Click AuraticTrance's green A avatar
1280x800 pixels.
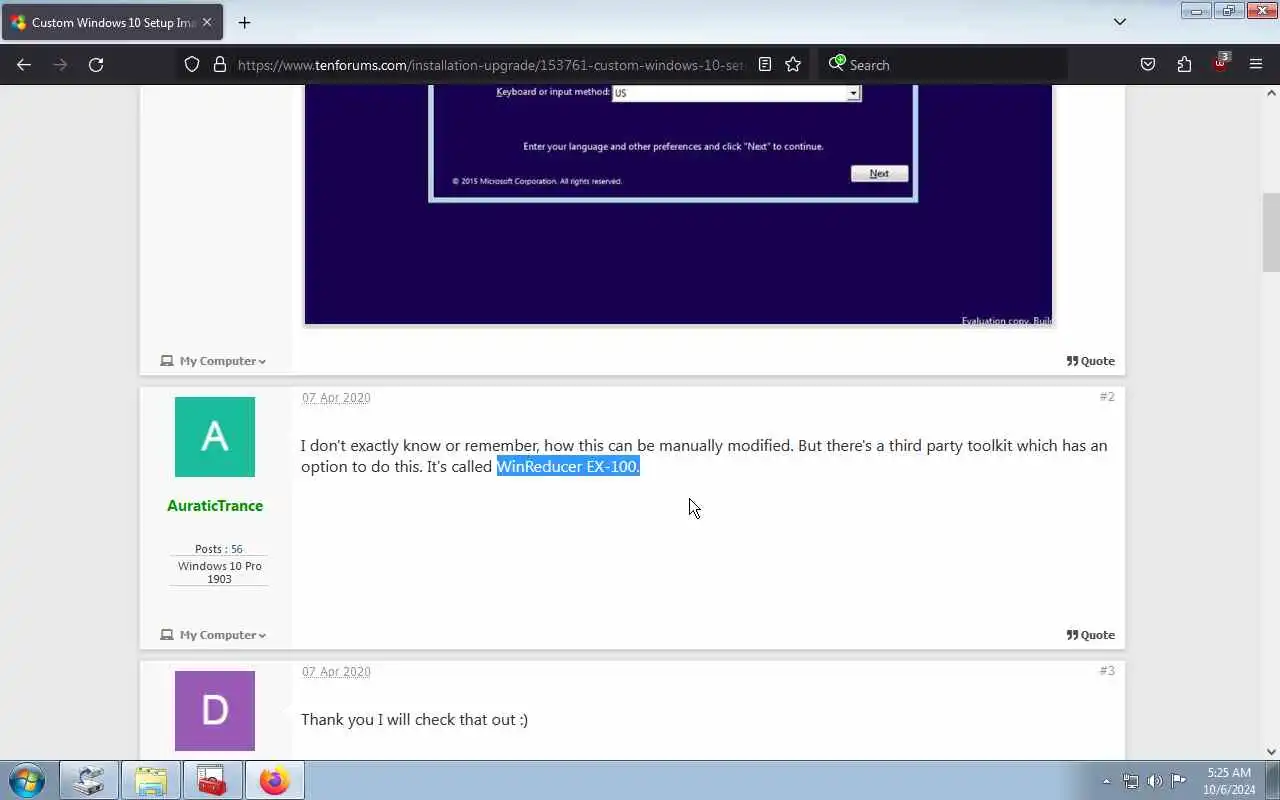(x=215, y=437)
